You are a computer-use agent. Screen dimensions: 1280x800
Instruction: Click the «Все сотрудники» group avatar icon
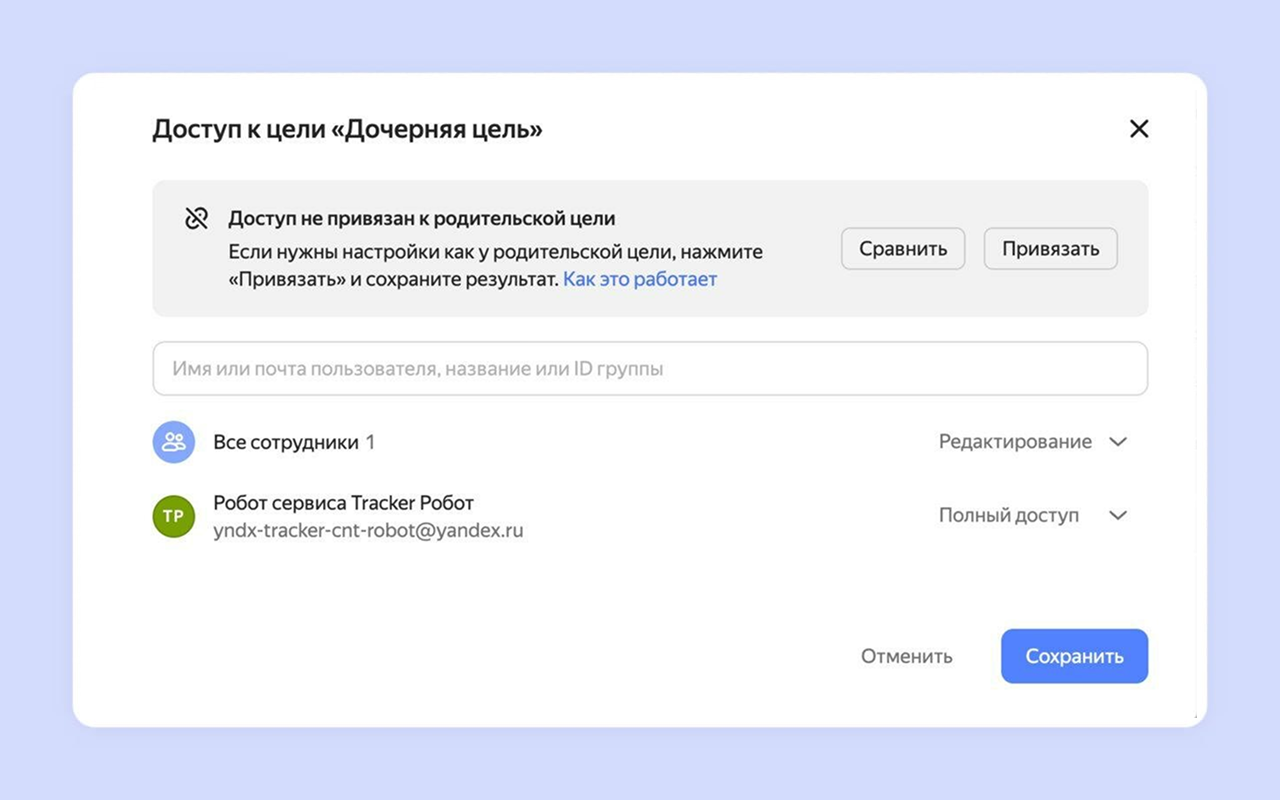[173, 442]
